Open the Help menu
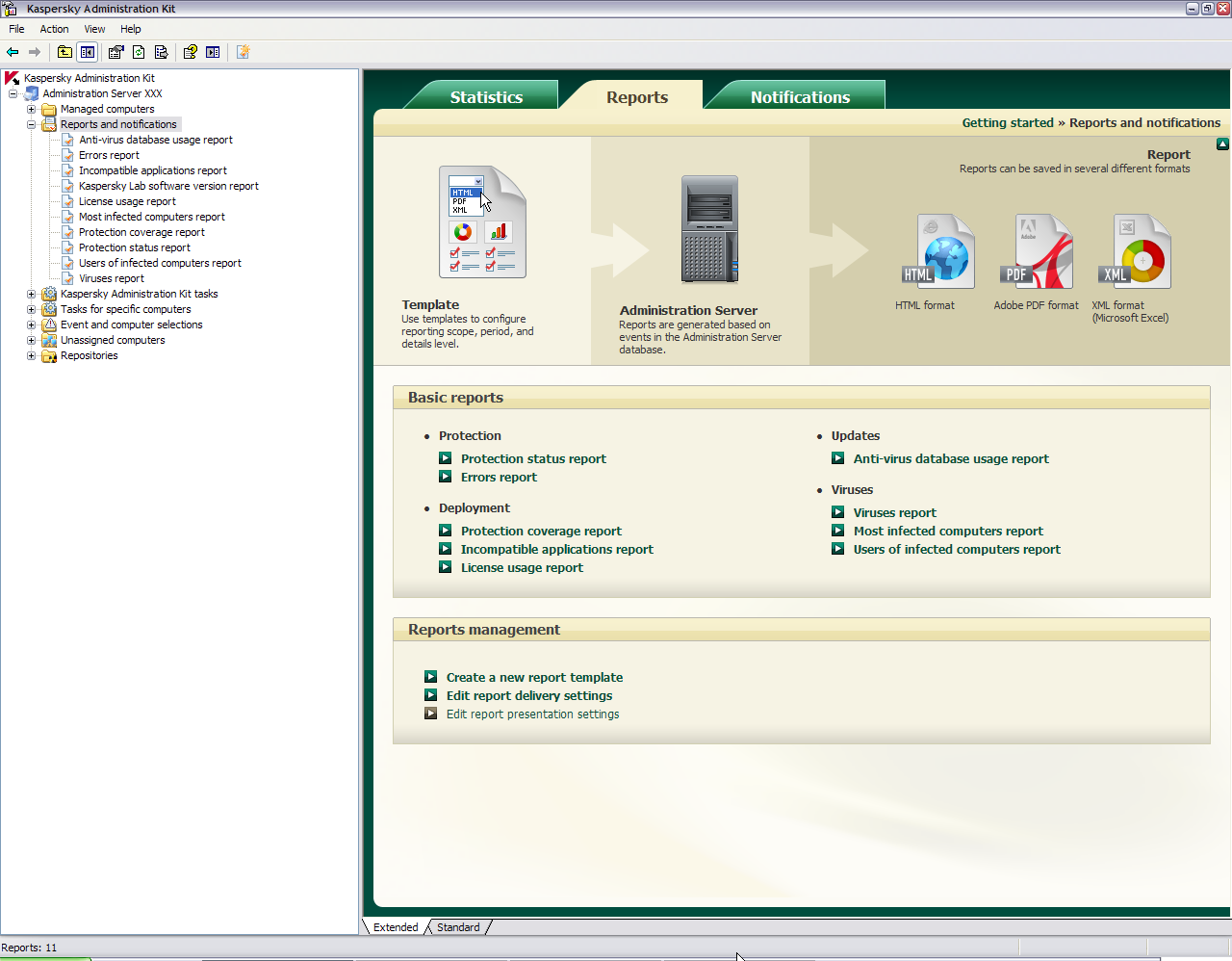1232x961 pixels. coord(130,29)
